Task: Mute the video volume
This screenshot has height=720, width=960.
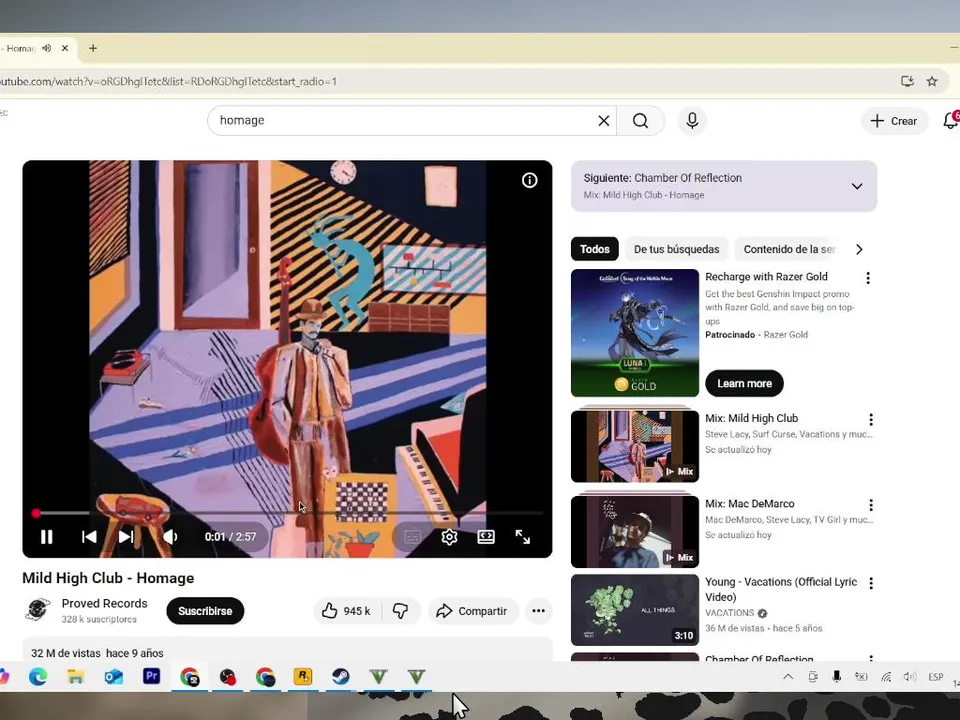Action: click(x=170, y=537)
